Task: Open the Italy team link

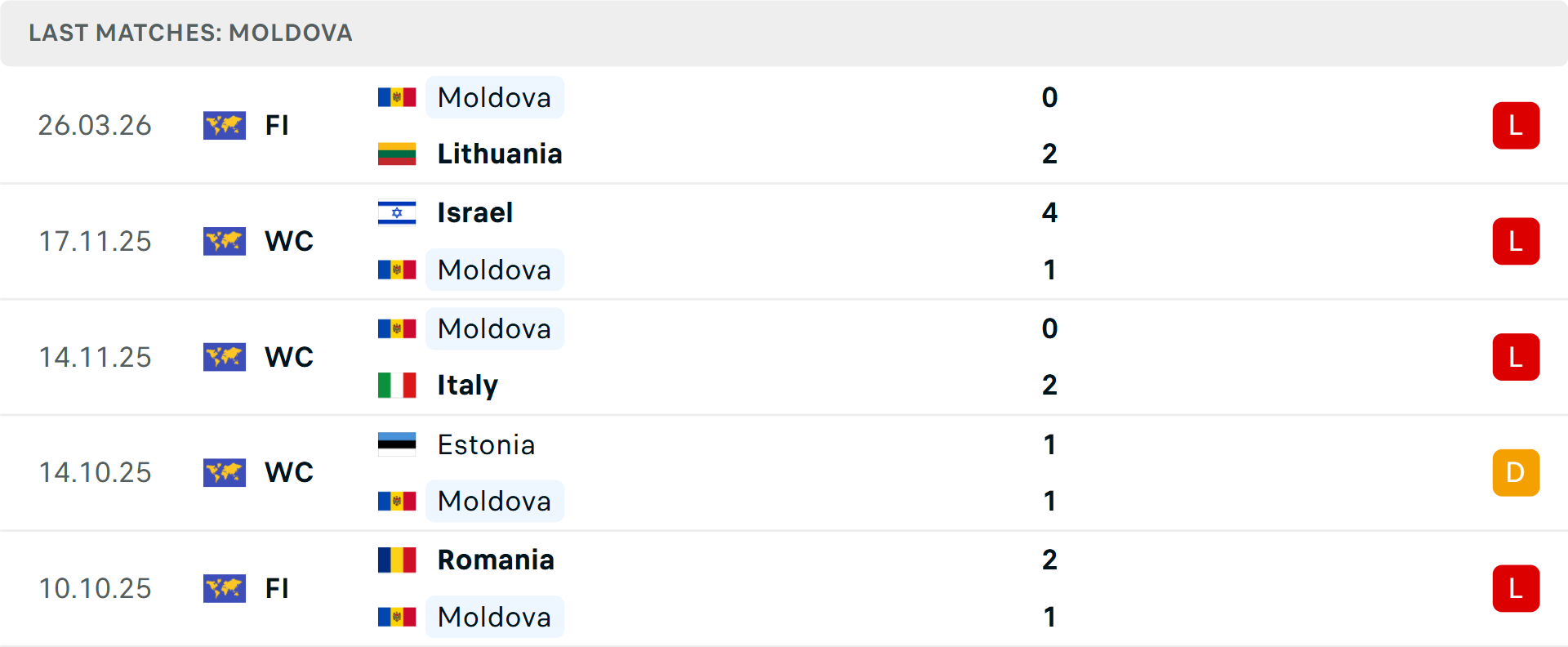Action: [x=467, y=385]
